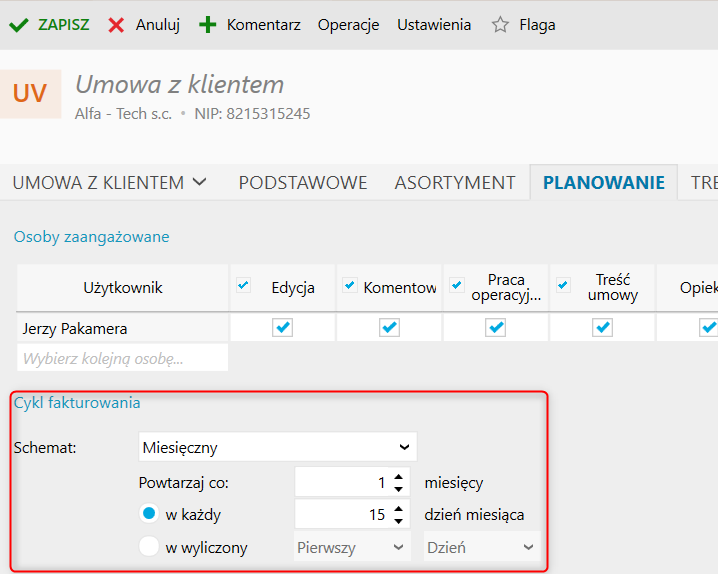Screen dimensions: 718x574
Task: Click the orange UV contract icon
Action: [x=30, y=93]
